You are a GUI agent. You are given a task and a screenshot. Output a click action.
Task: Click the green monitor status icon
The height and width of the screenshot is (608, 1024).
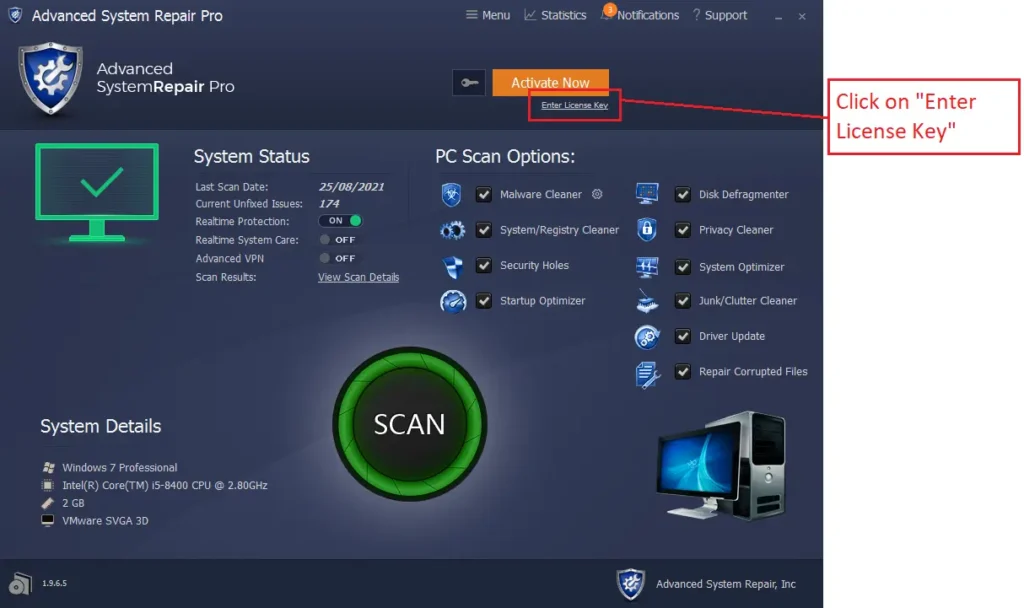click(x=97, y=192)
